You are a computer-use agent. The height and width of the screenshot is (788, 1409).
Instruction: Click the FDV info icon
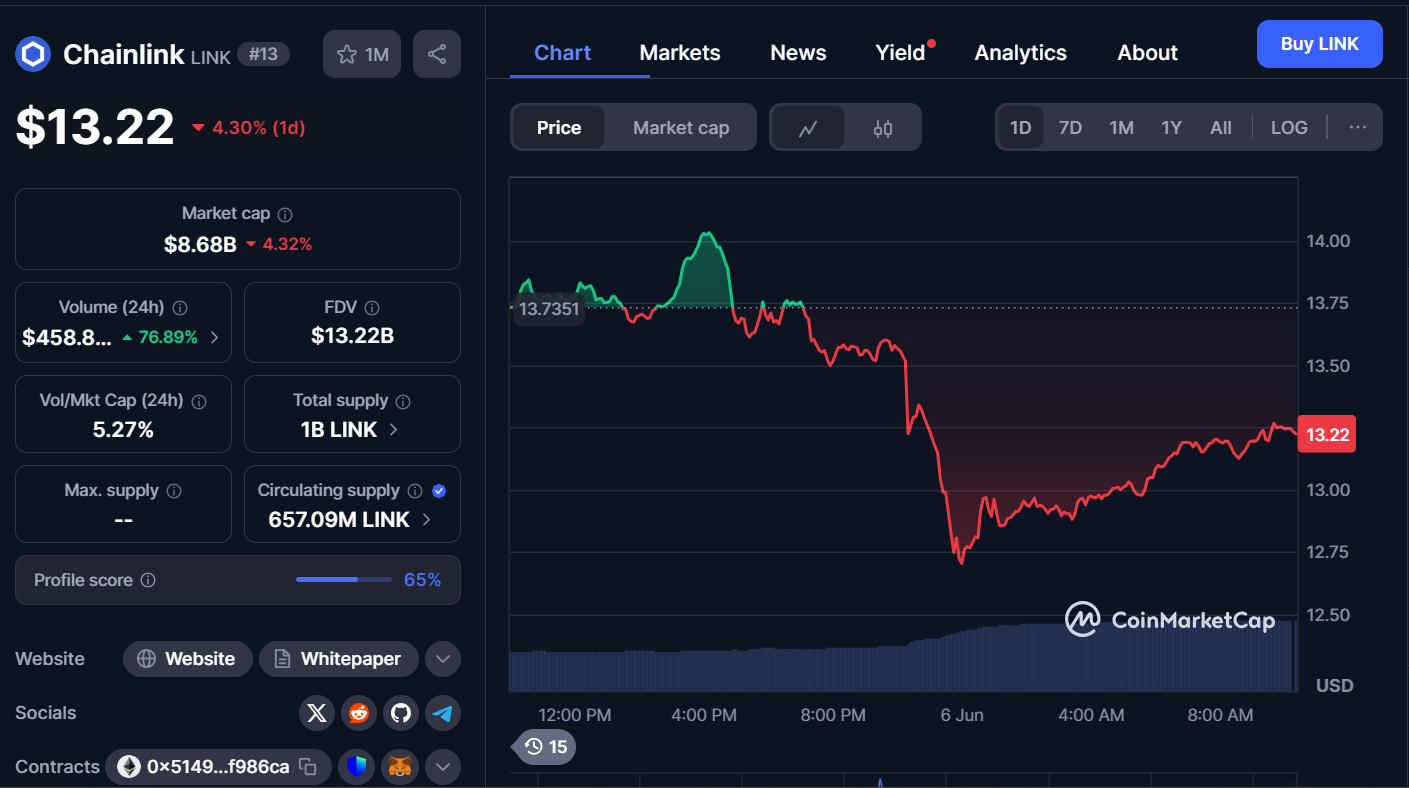pos(372,308)
